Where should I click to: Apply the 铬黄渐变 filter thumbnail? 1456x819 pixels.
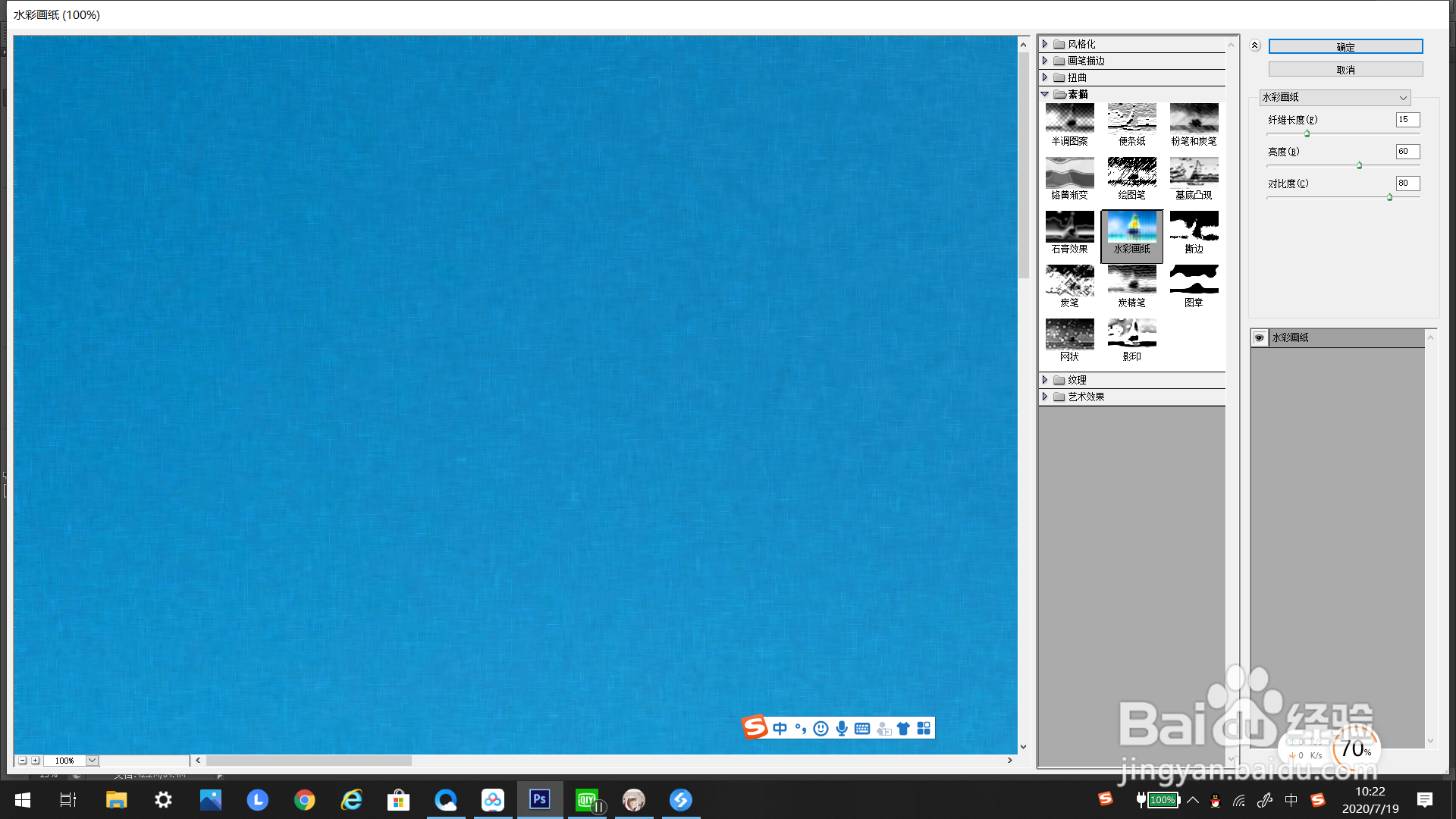[1069, 173]
